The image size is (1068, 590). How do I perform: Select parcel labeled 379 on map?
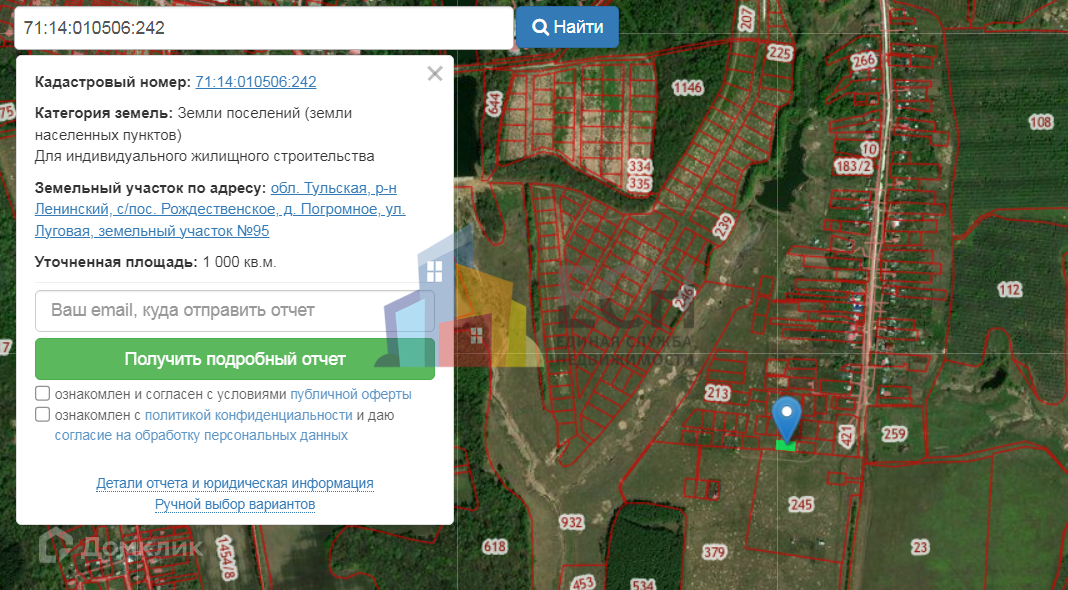click(x=714, y=552)
